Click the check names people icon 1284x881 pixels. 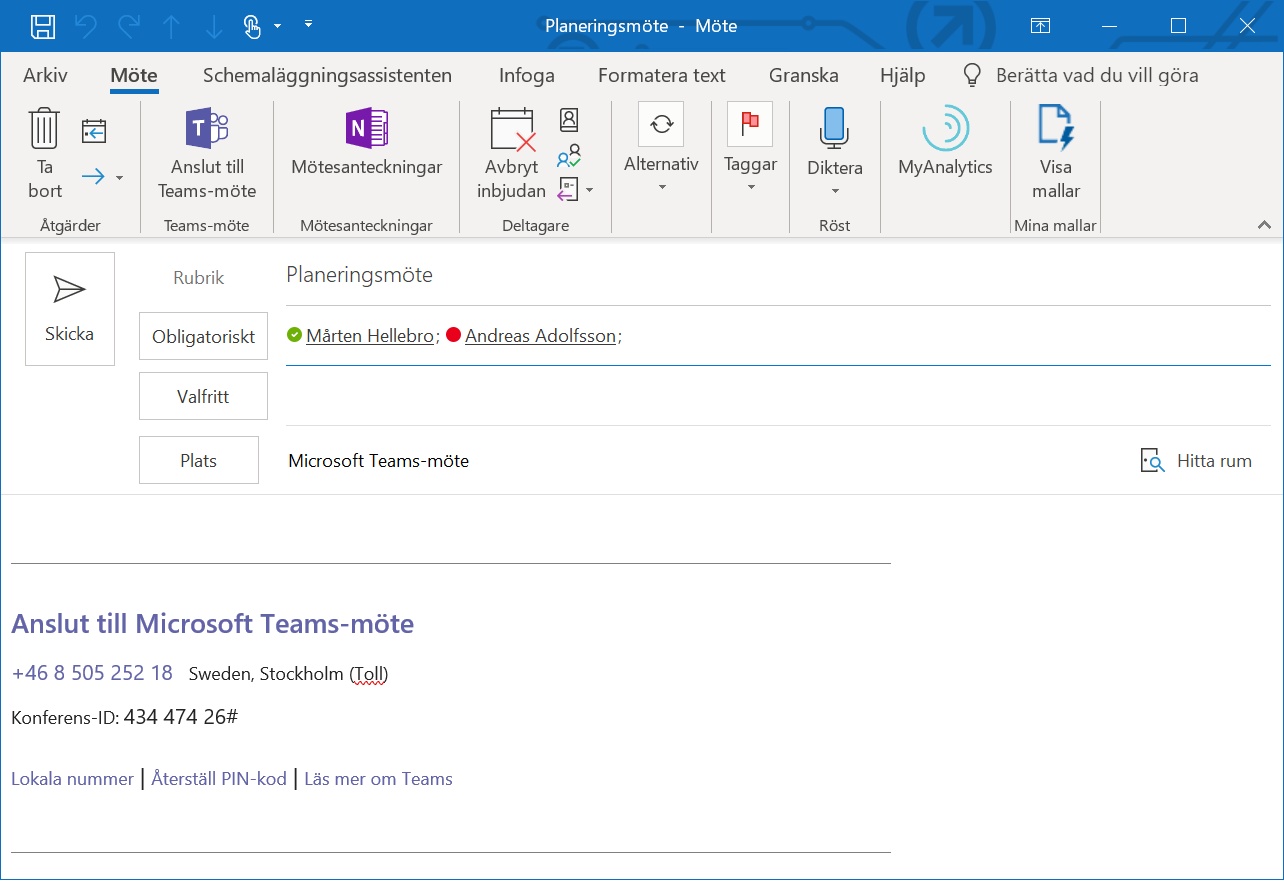[x=569, y=155]
